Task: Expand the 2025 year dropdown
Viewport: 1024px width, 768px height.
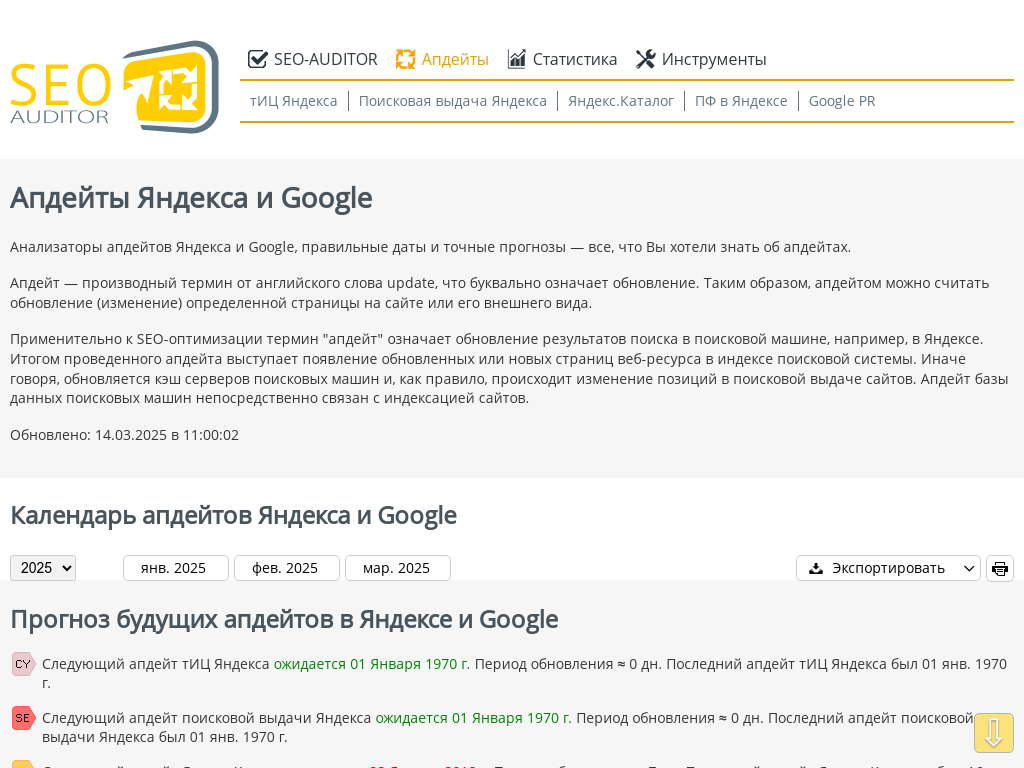Action: click(x=43, y=568)
